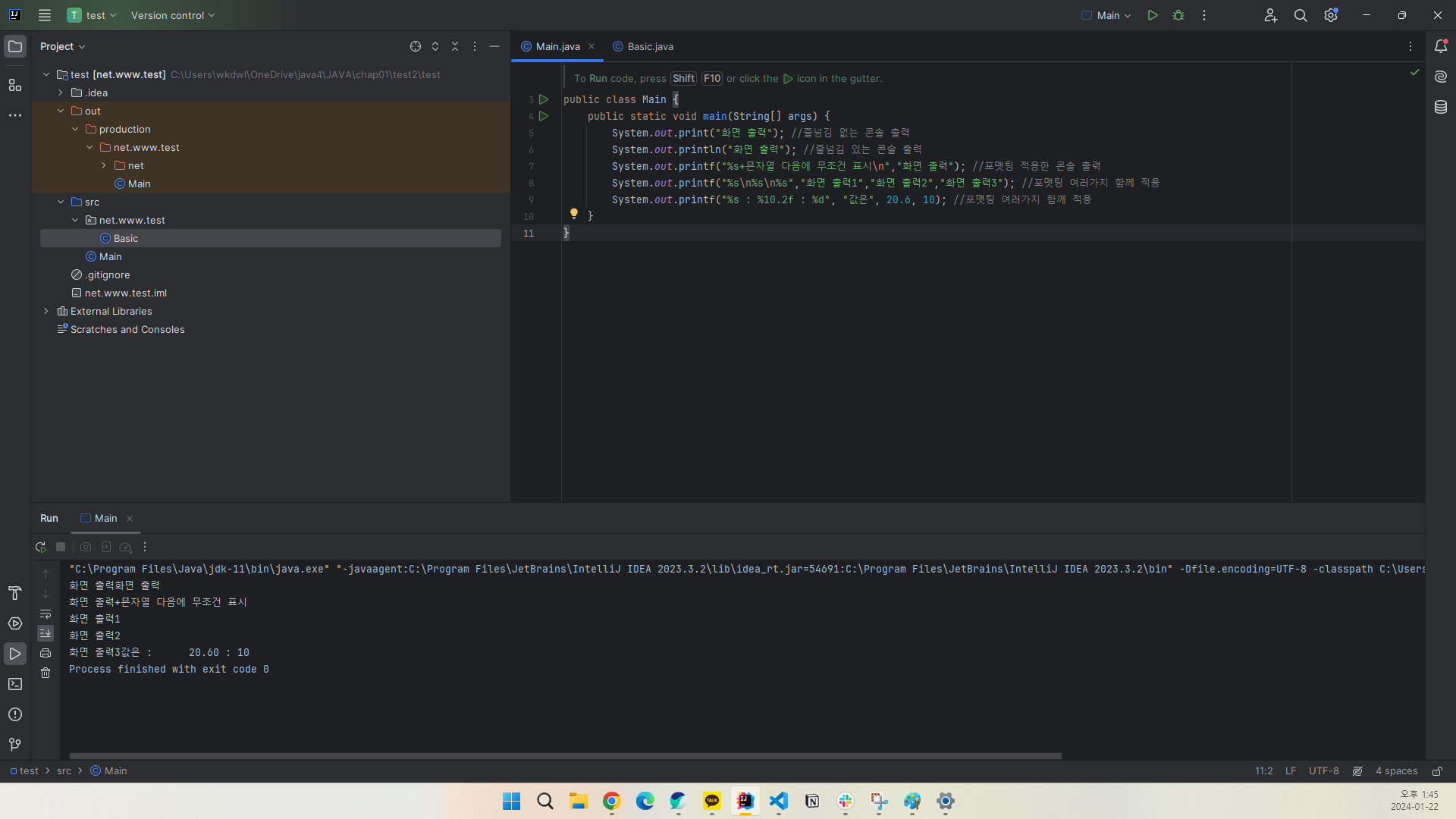Click the Settings/Preferences gear icon
1456x819 pixels.
(x=1331, y=15)
